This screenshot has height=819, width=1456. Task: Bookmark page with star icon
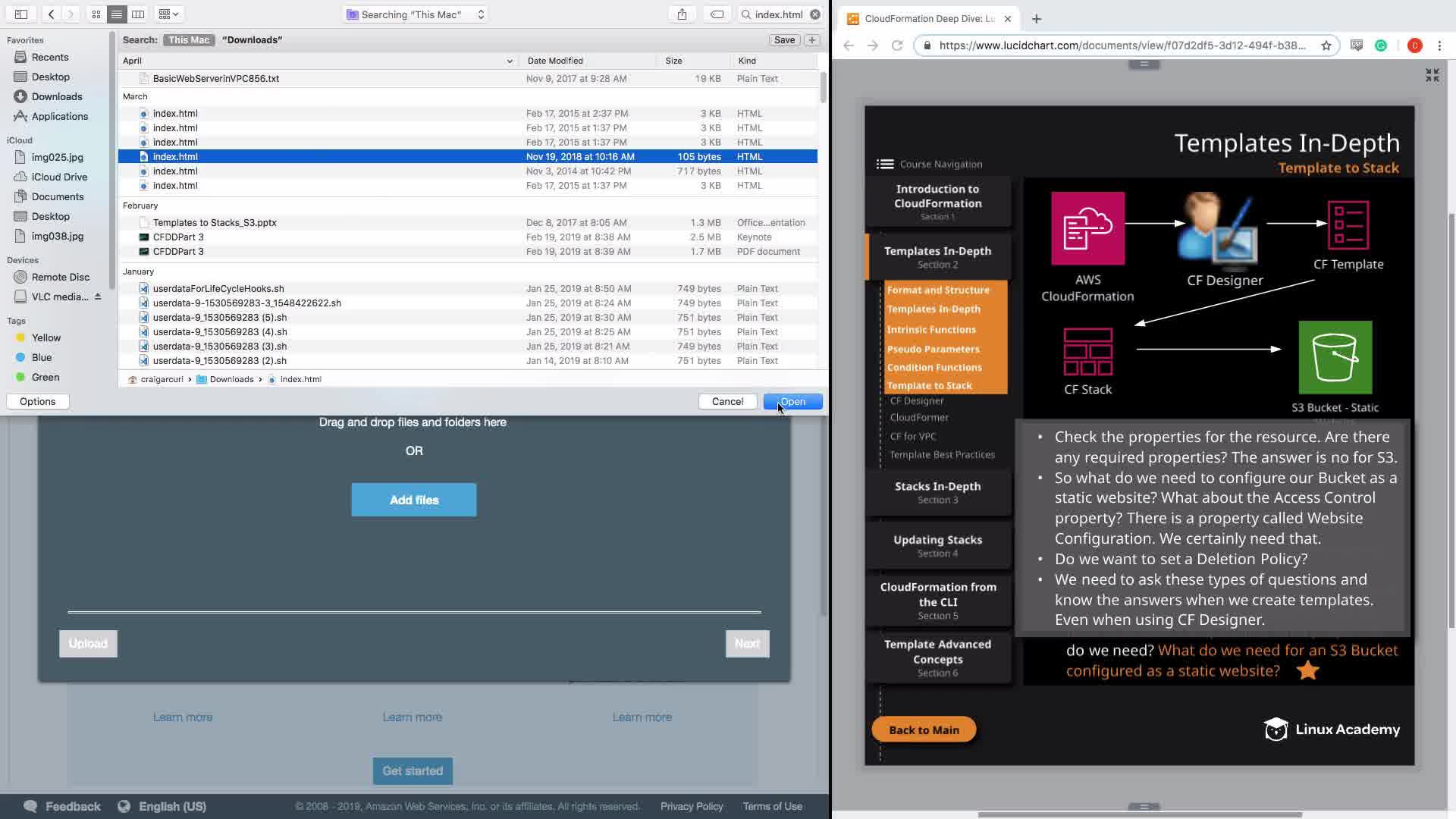(1326, 45)
